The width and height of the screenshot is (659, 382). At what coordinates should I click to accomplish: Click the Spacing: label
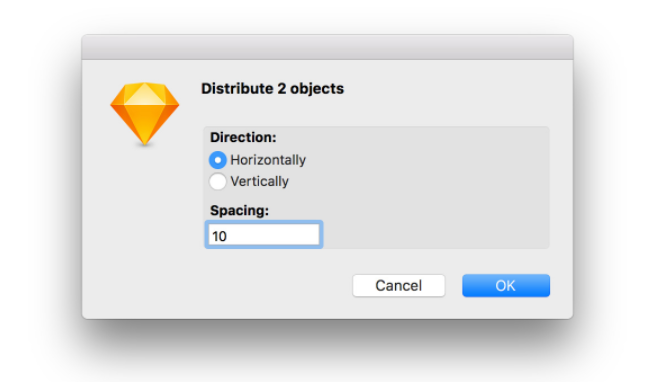(240, 211)
